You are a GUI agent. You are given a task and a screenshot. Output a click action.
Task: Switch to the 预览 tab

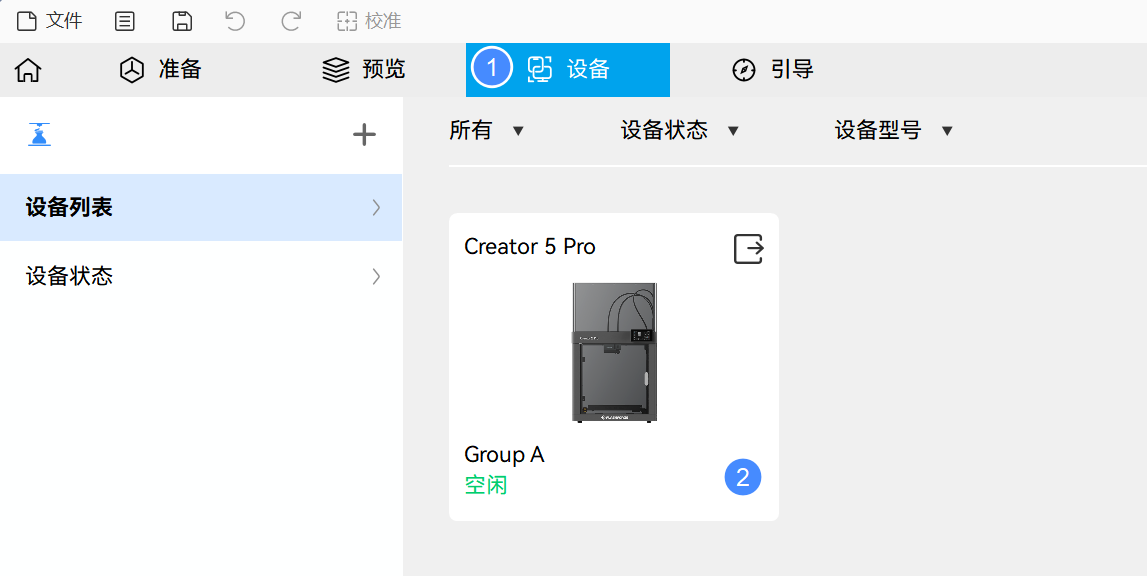pos(364,70)
